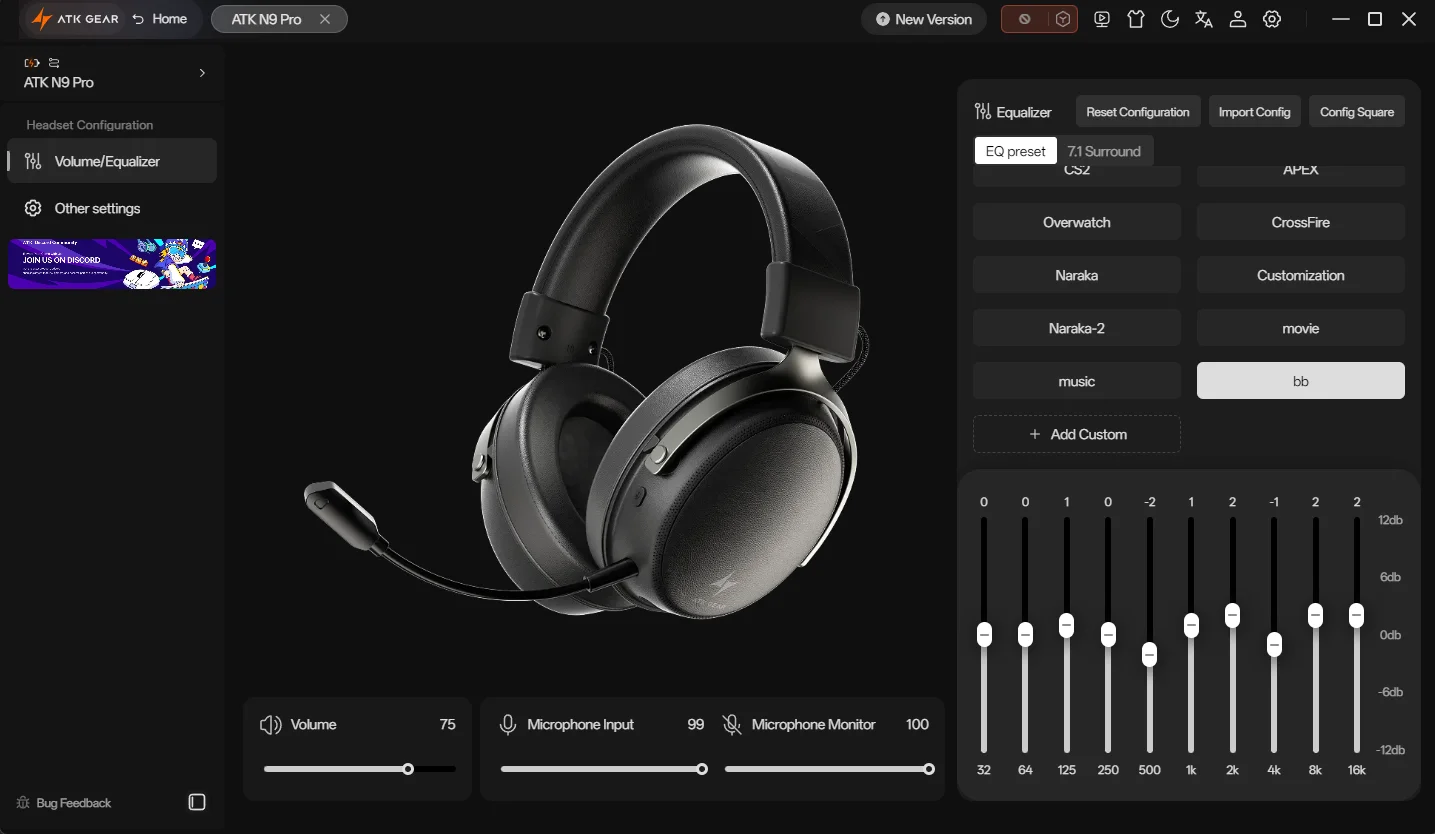
Task: Select the ATK N9 Pro tab
Action: (279, 19)
